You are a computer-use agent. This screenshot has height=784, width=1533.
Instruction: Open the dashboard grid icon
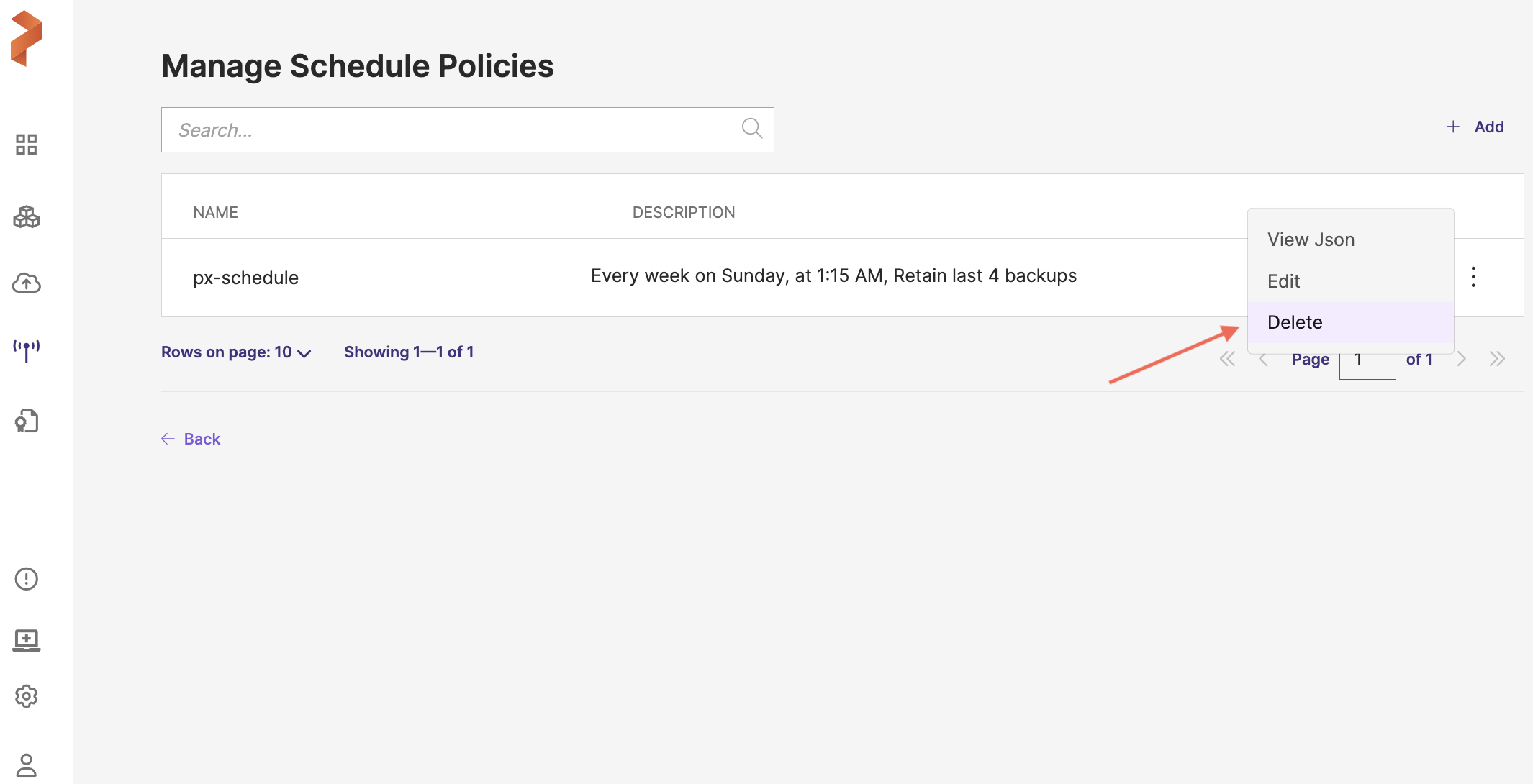coord(27,145)
